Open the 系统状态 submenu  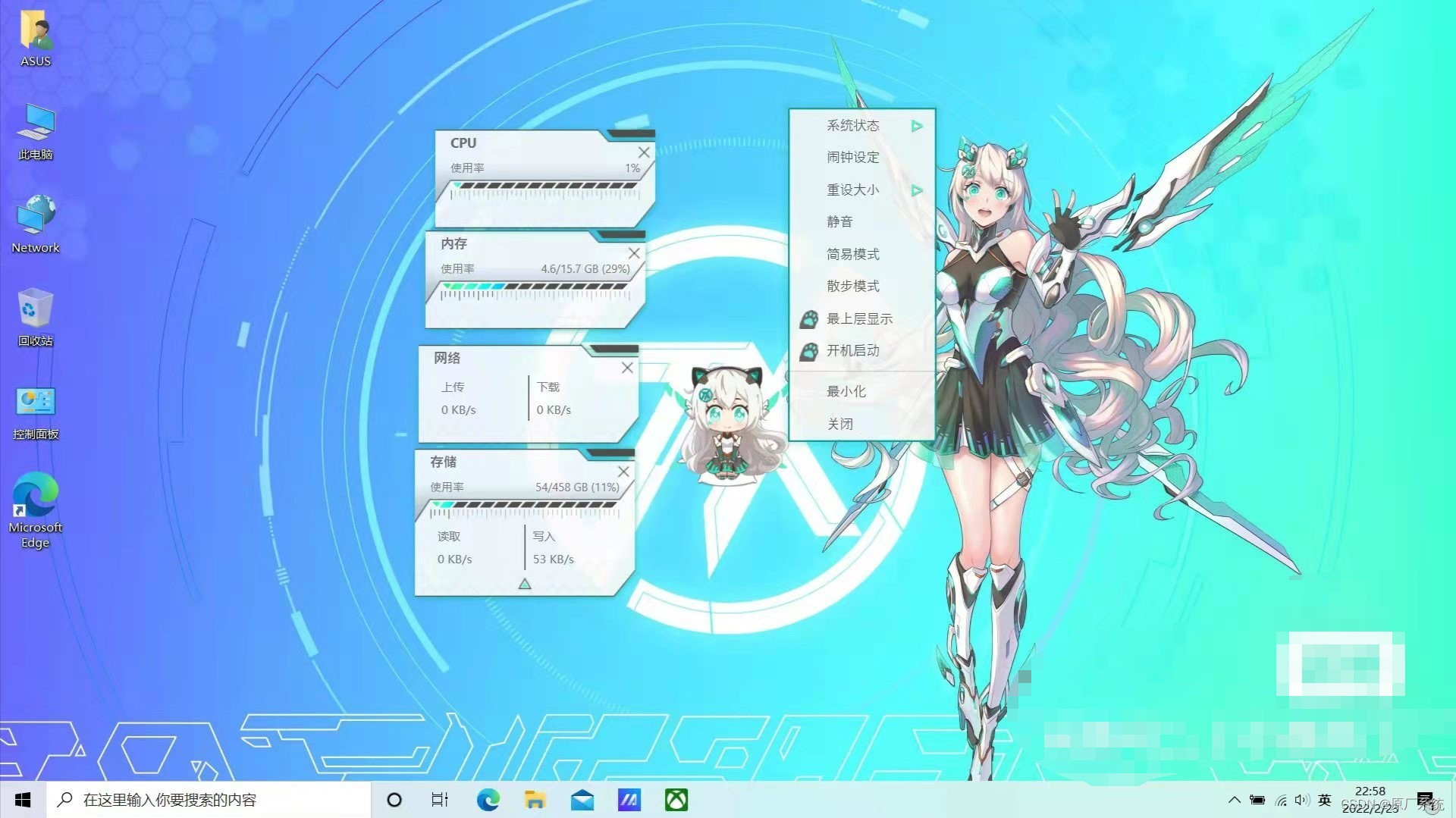[861, 126]
